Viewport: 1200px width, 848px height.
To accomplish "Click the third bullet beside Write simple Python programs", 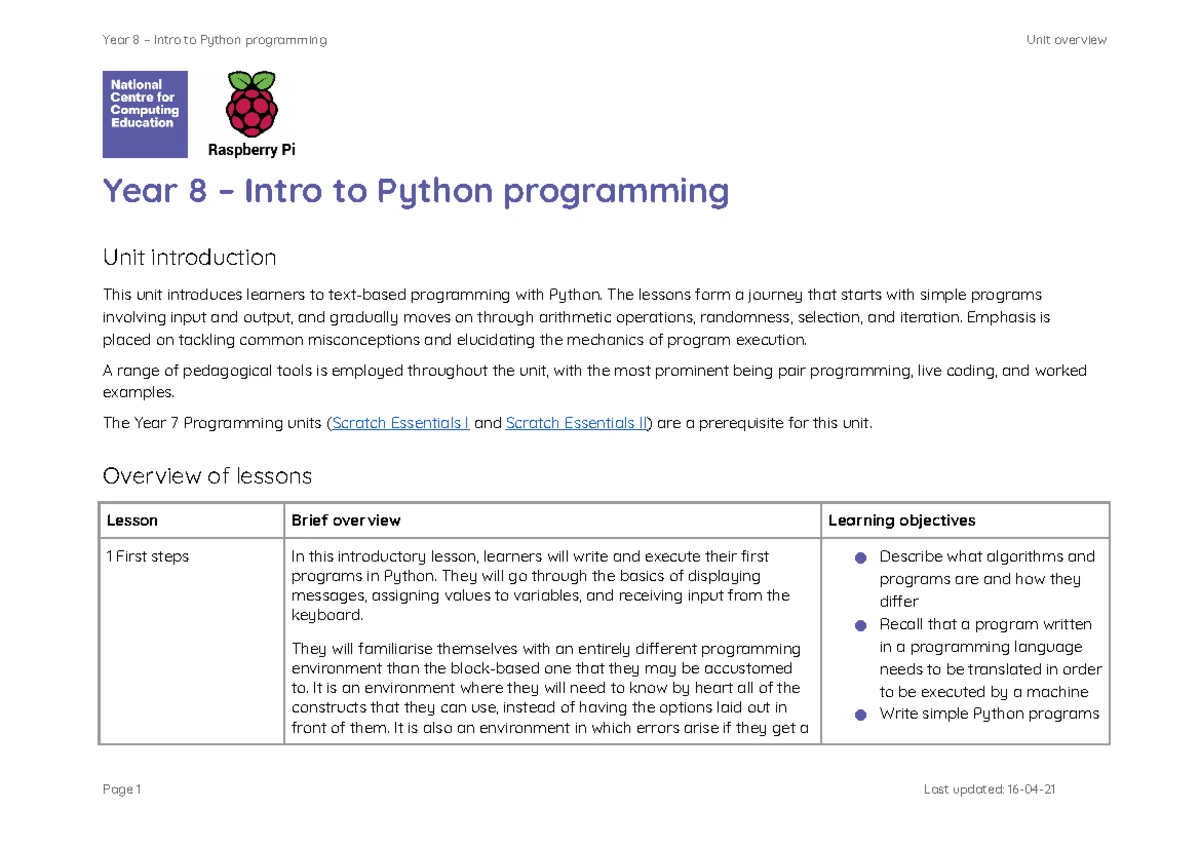I will [860, 714].
